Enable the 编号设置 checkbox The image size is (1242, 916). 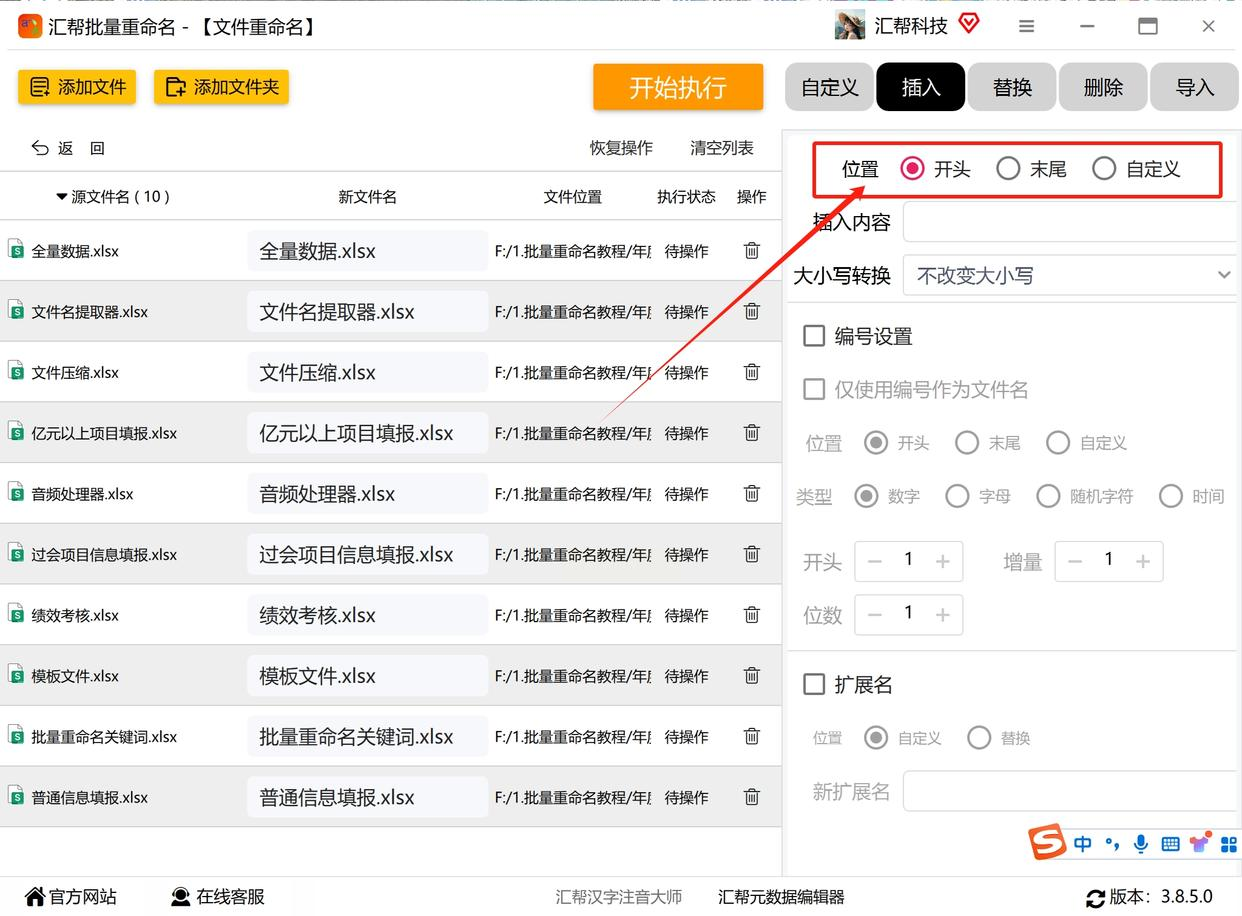[814, 336]
